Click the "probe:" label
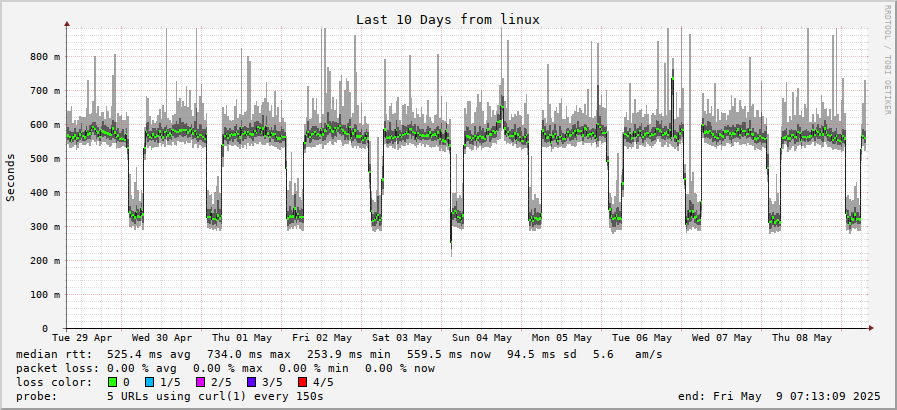The image size is (897, 410). click(x=37, y=396)
